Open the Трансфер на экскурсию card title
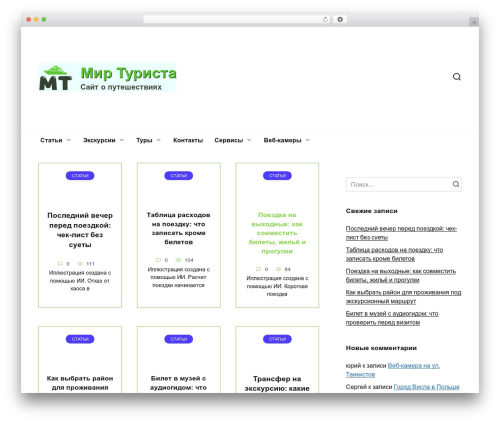This screenshot has height=423, width=500. click(x=277, y=384)
